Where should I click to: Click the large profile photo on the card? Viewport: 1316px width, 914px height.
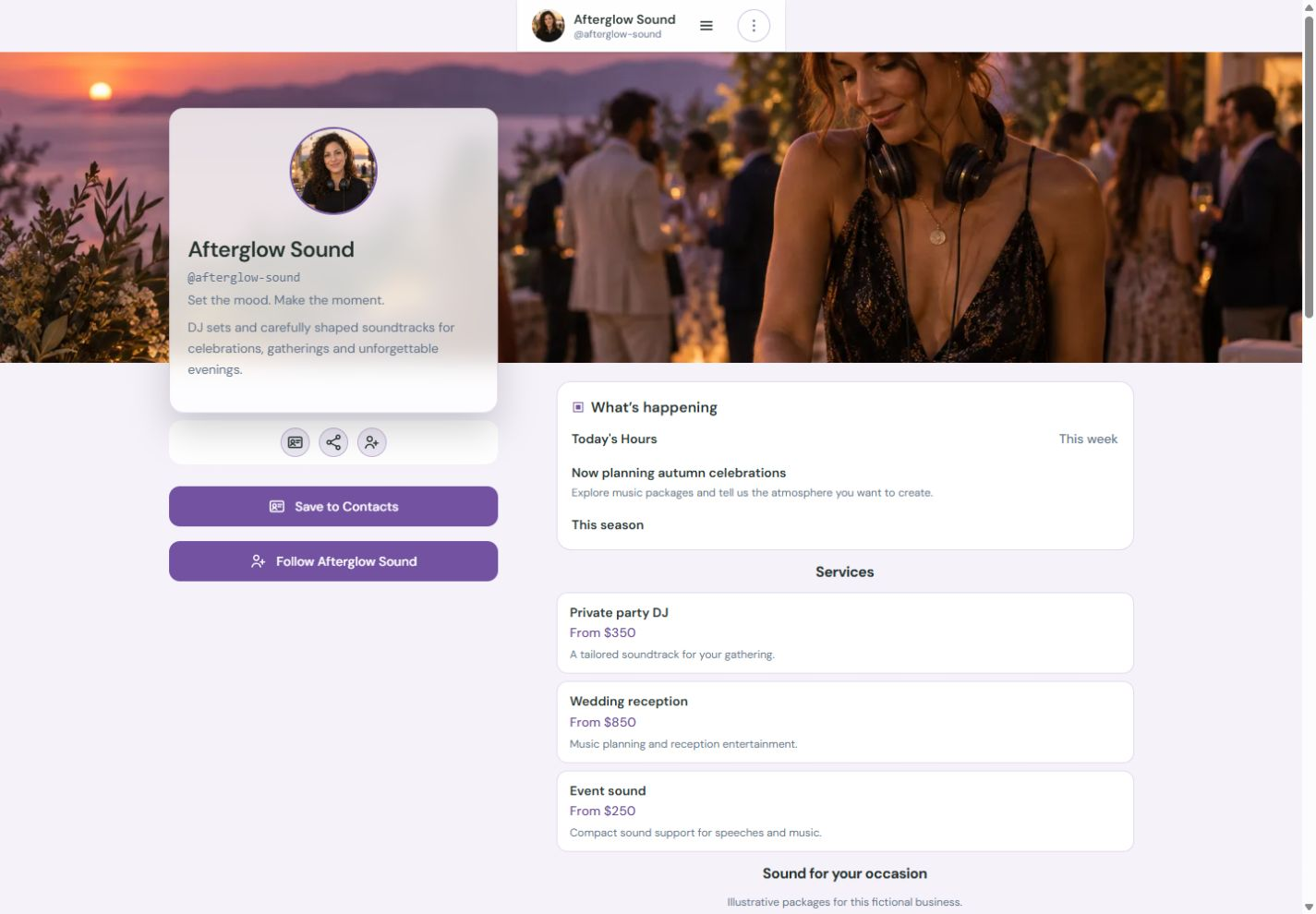(x=333, y=171)
